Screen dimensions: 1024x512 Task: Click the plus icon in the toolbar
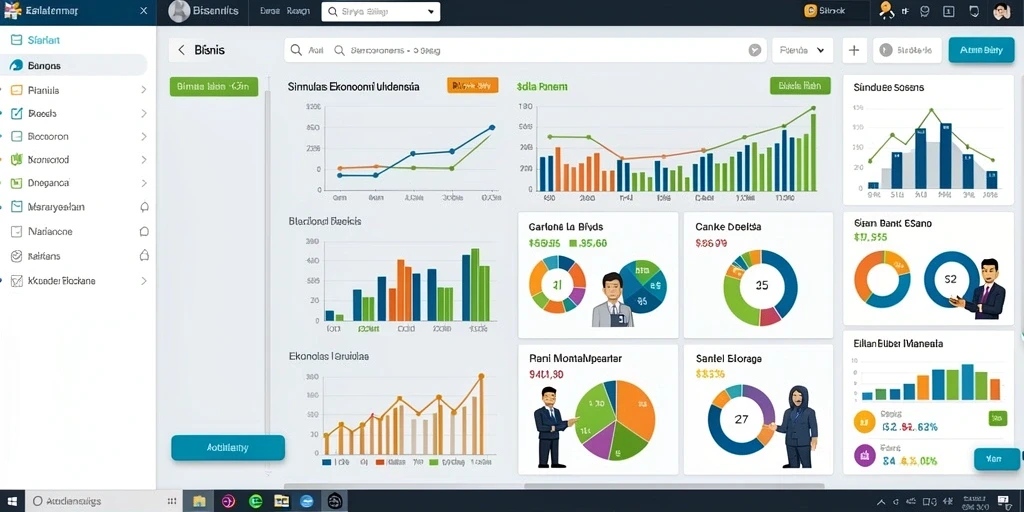[854, 50]
